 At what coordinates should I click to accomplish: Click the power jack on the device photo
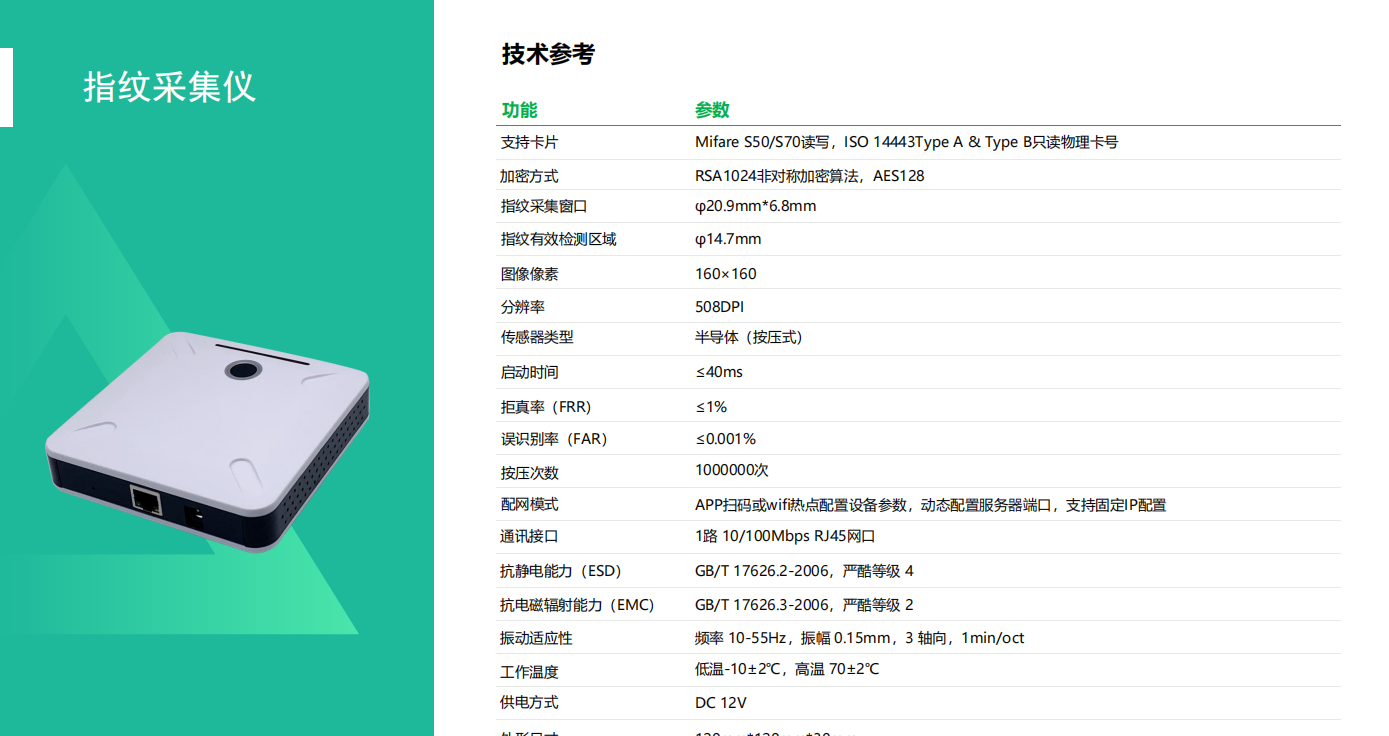(196, 517)
